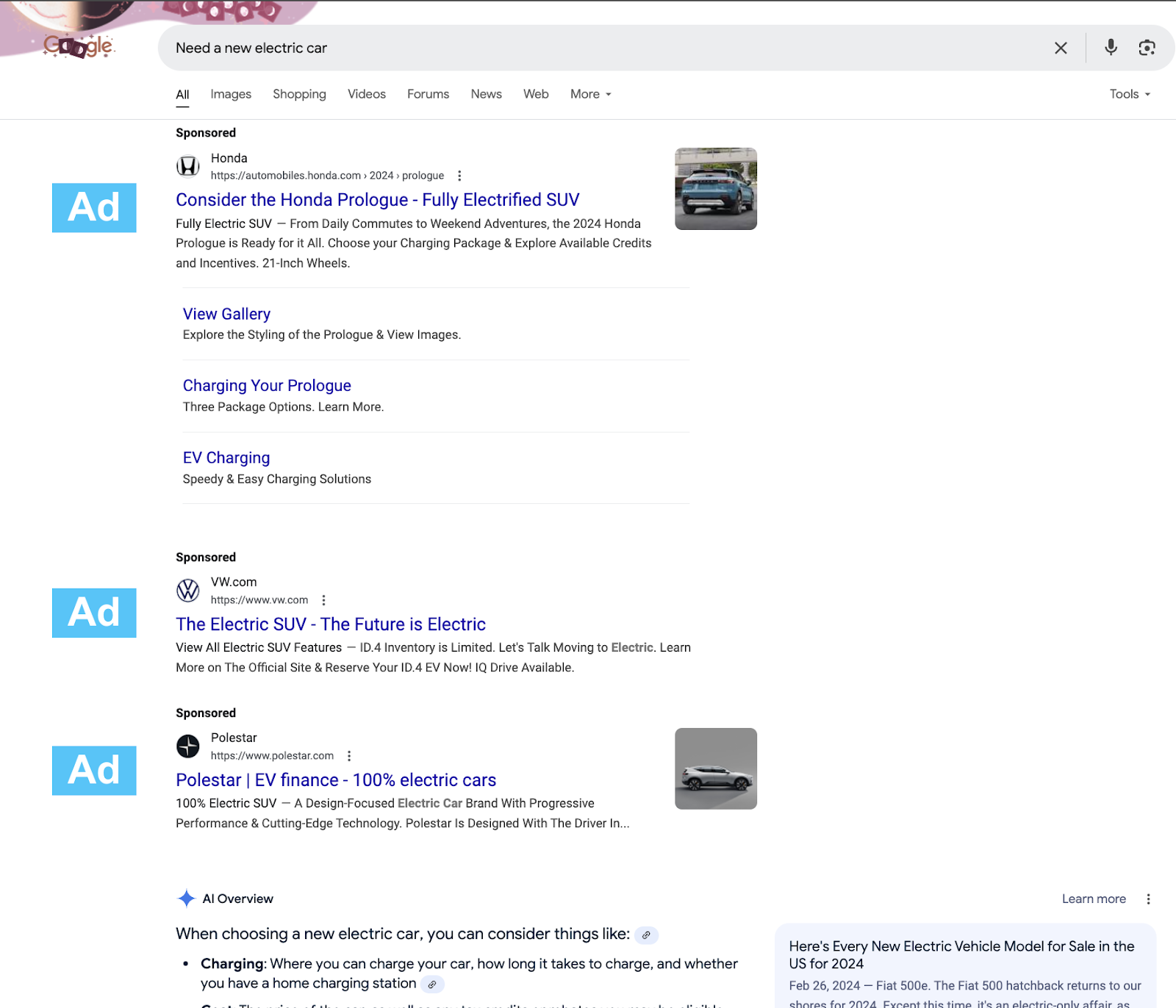Viewport: 1176px width, 1008px height.
Task: Open 'Here's Every New Electric Vehicle Model' source card
Action: point(965,965)
